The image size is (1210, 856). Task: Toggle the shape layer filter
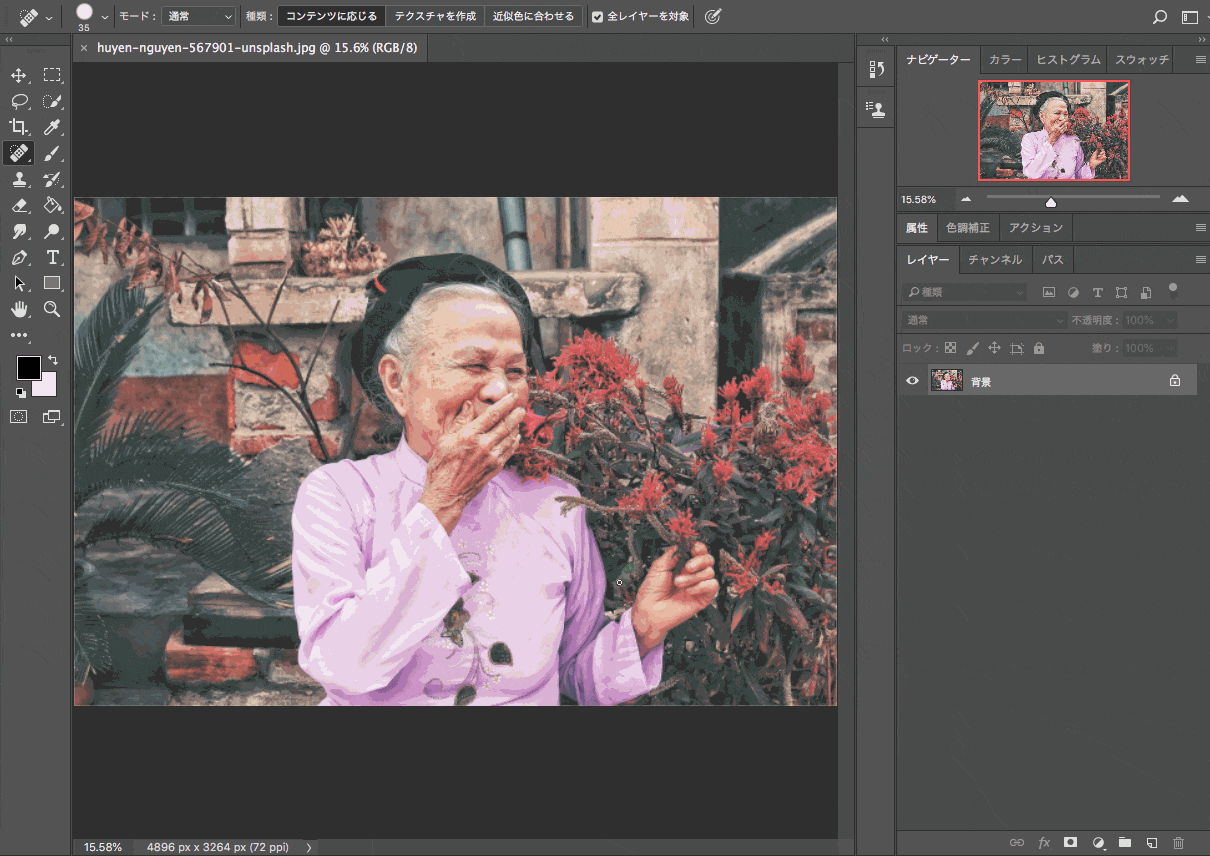[x=1121, y=292]
